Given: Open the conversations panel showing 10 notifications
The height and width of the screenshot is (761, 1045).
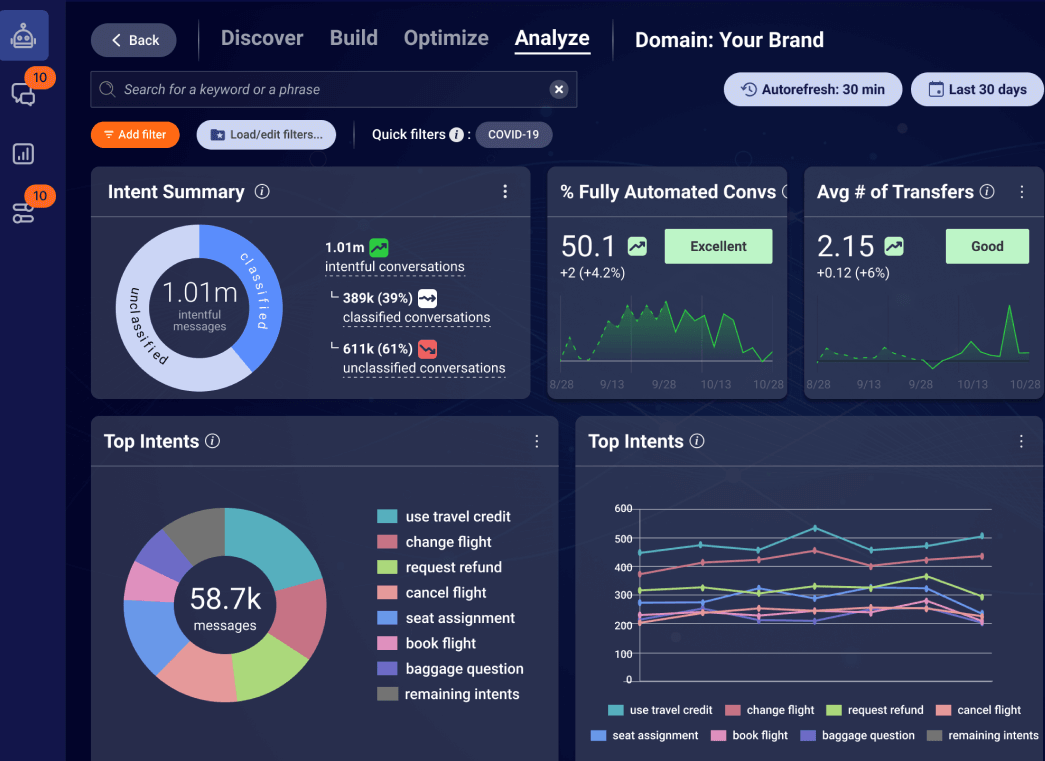Looking at the screenshot, I should [24, 92].
